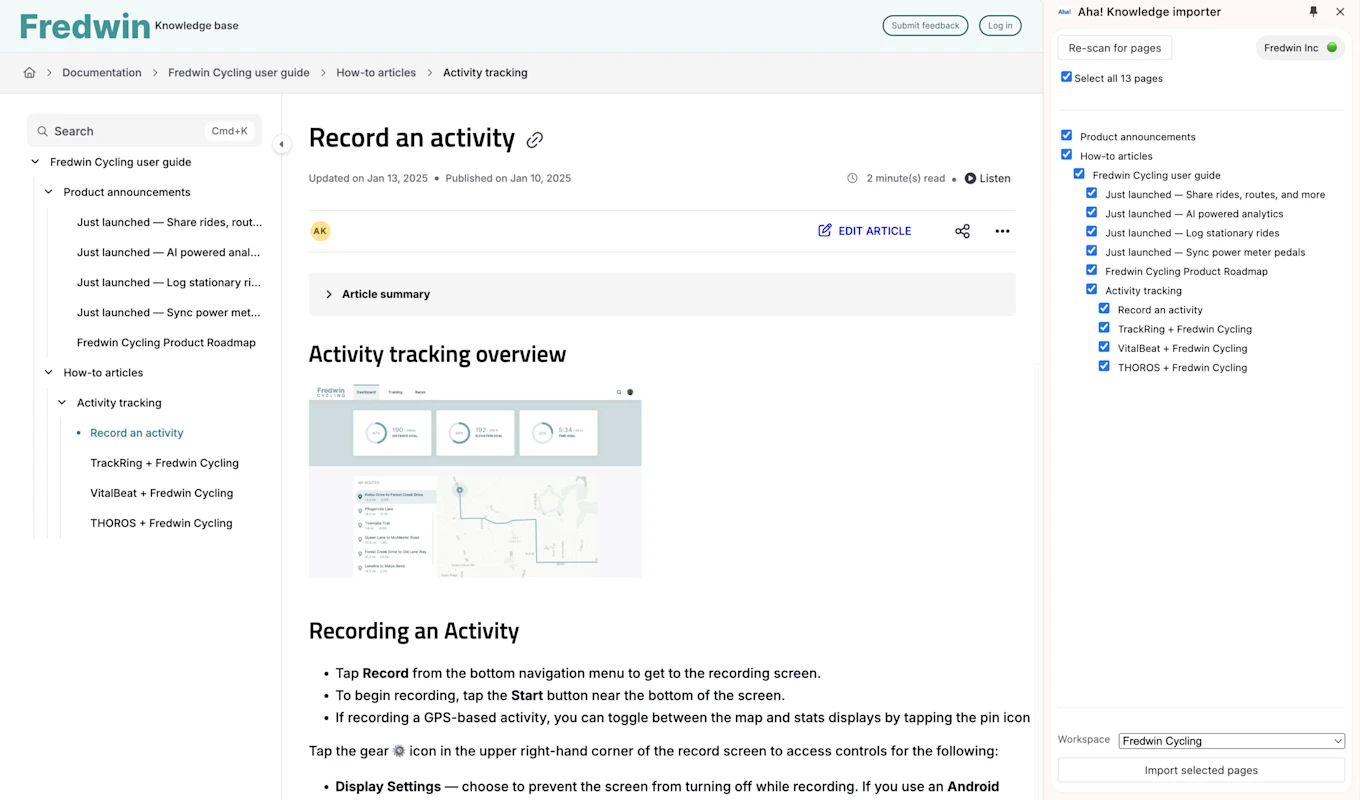Toggle the Product announcements checkbox

coord(1066,134)
